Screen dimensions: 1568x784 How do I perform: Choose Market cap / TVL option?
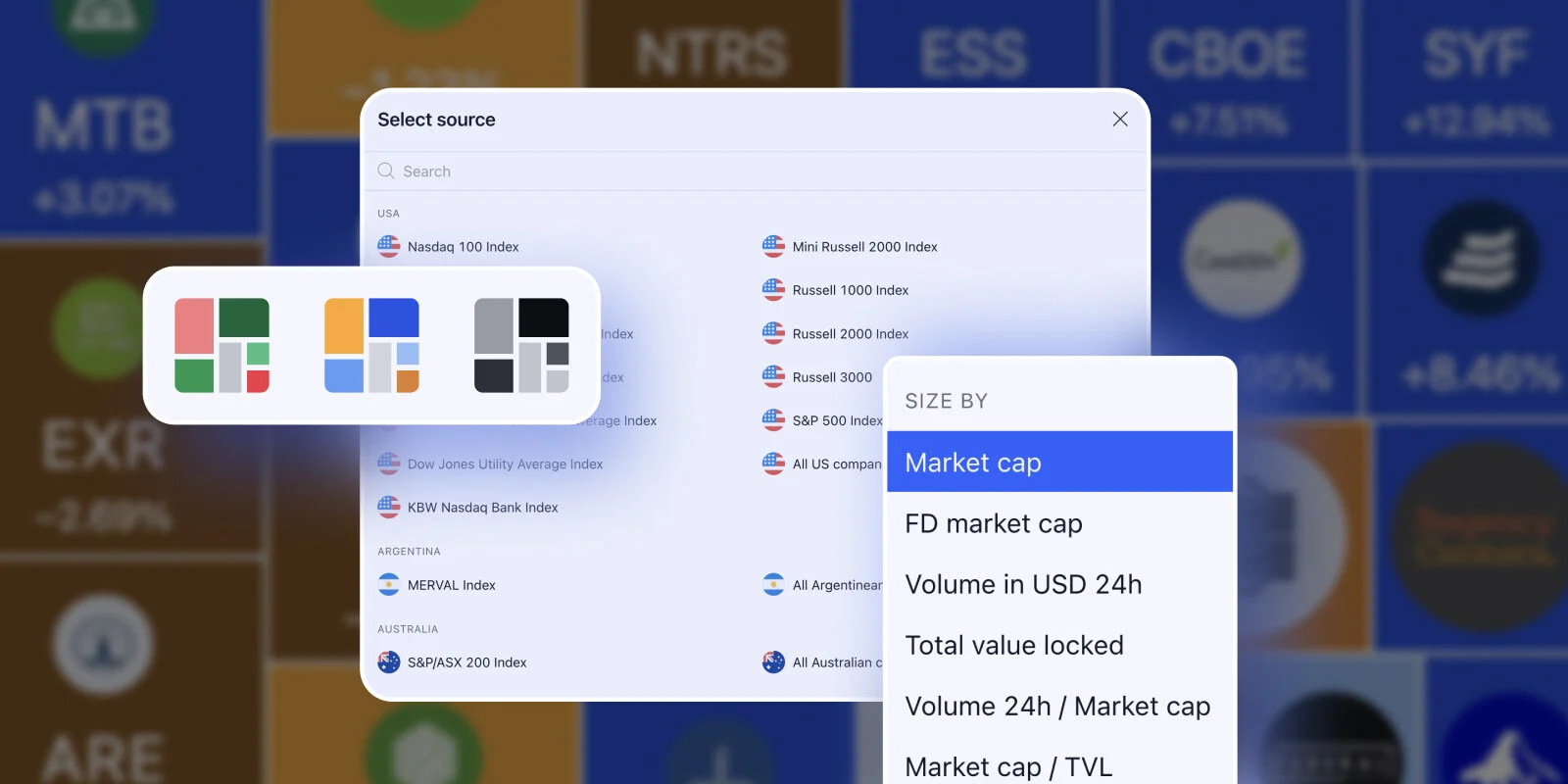coord(1059,764)
